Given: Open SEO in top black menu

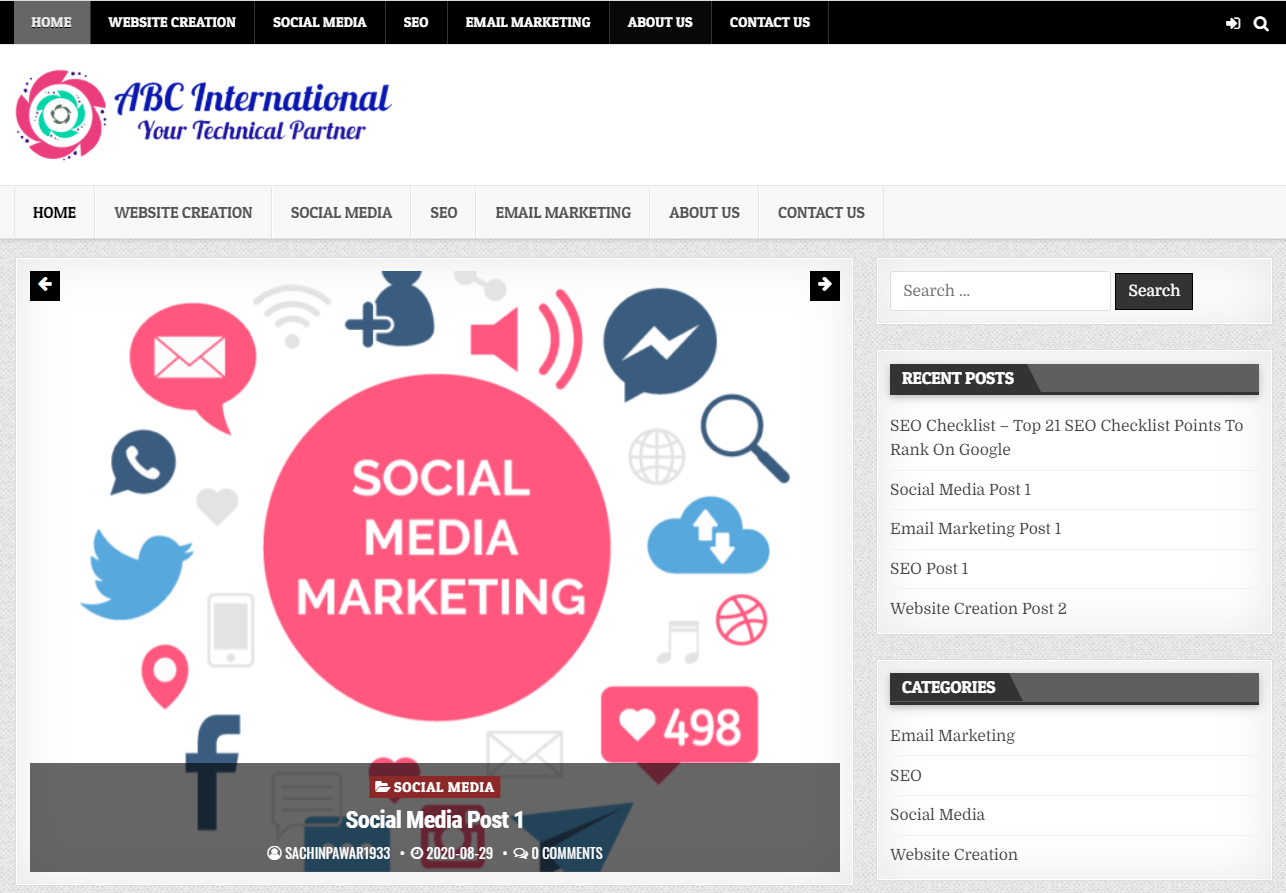Looking at the screenshot, I should [x=416, y=22].
